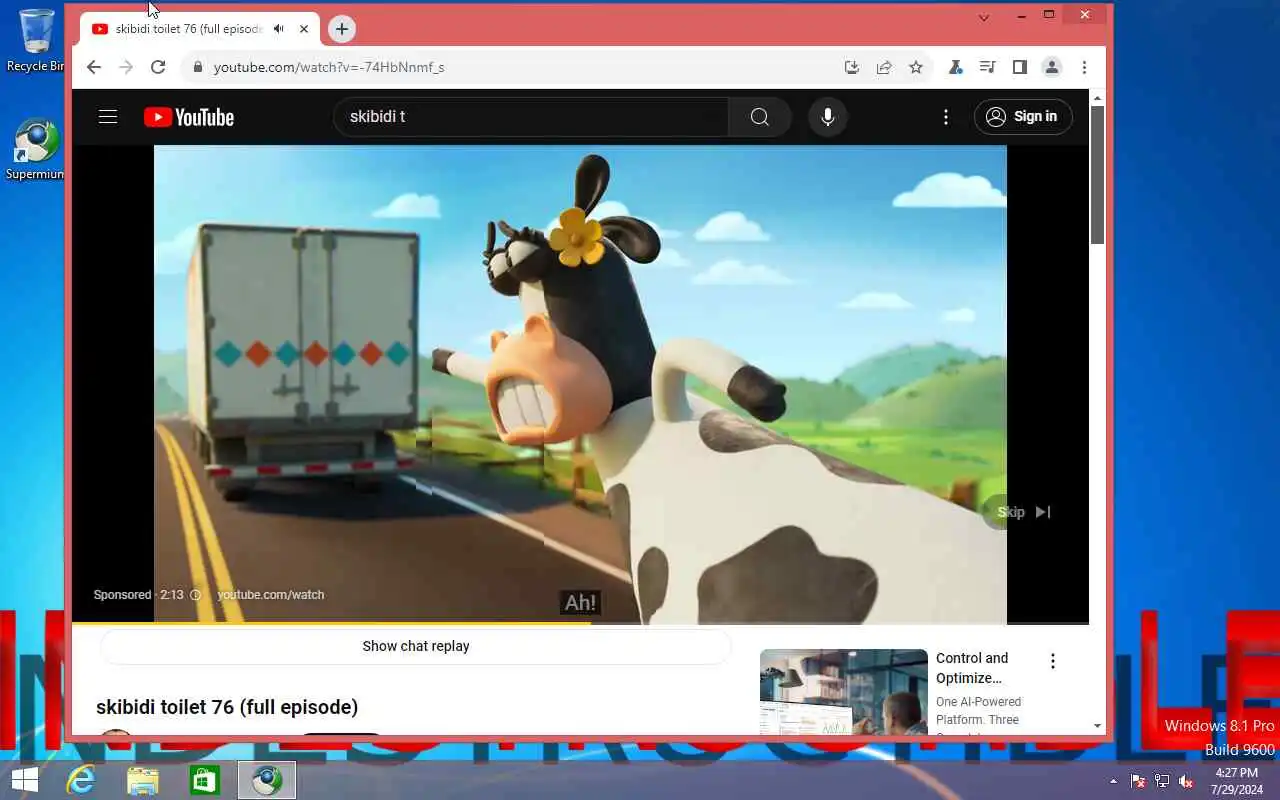Open the browser three-dot menu
The height and width of the screenshot is (800, 1280).
pos(1084,67)
